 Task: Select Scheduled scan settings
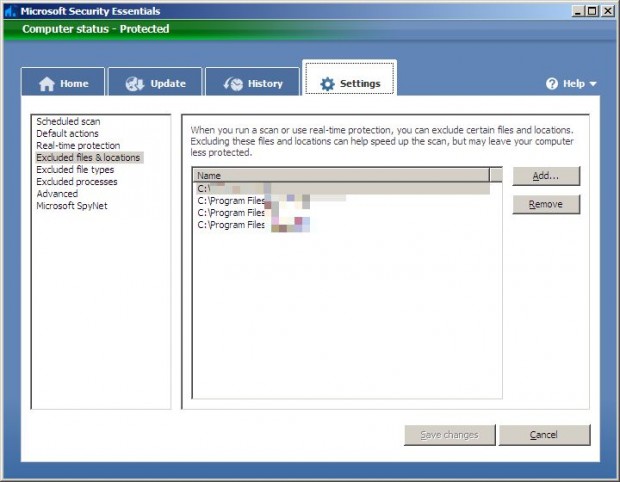pyautogui.click(x=68, y=121)
